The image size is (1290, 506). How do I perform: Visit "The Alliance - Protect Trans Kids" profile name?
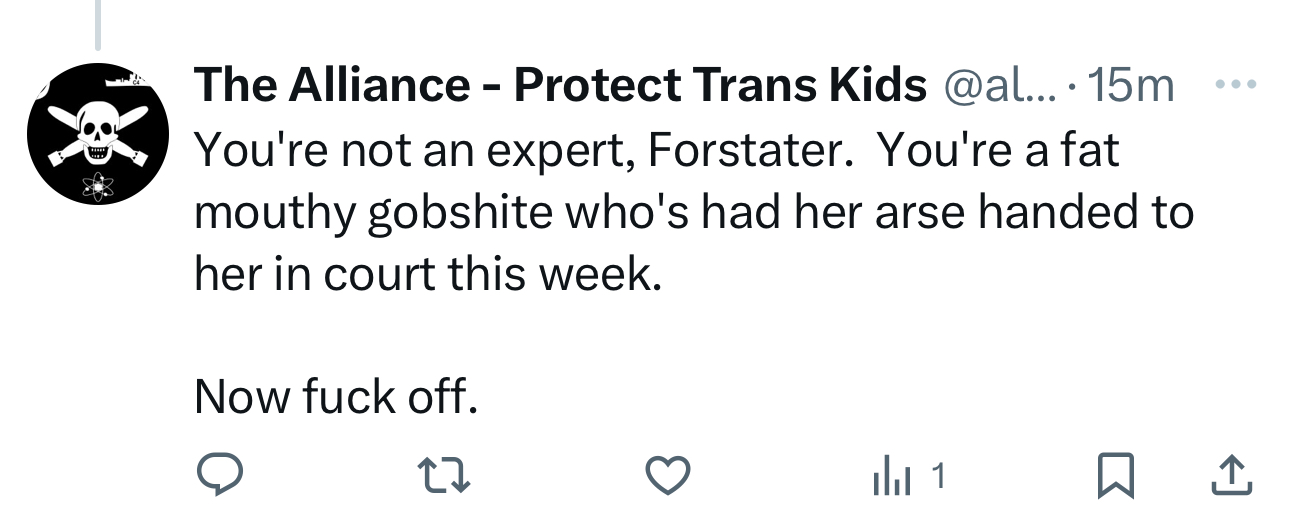point(560,87)
